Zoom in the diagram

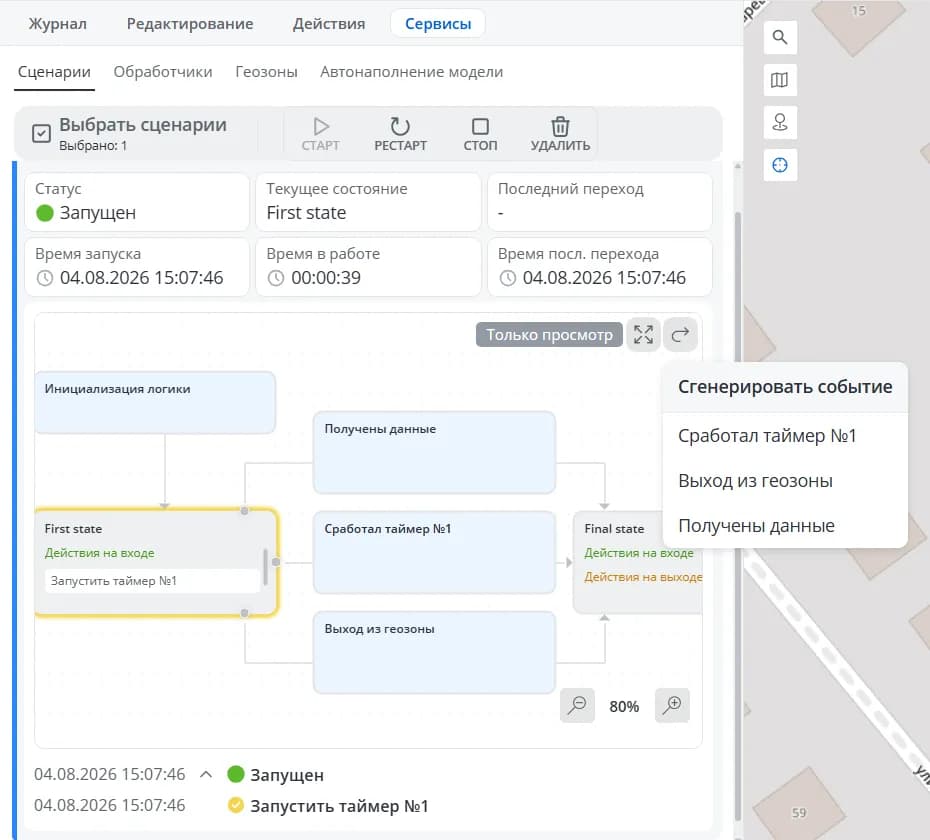coord(672,705)
